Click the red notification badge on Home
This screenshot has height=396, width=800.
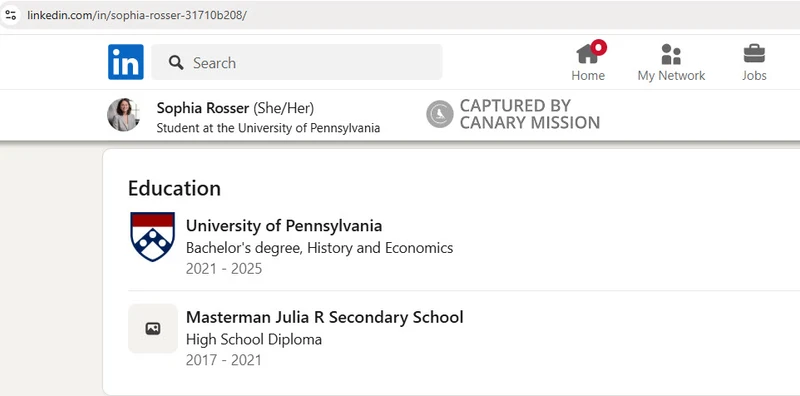click(598, 47)
